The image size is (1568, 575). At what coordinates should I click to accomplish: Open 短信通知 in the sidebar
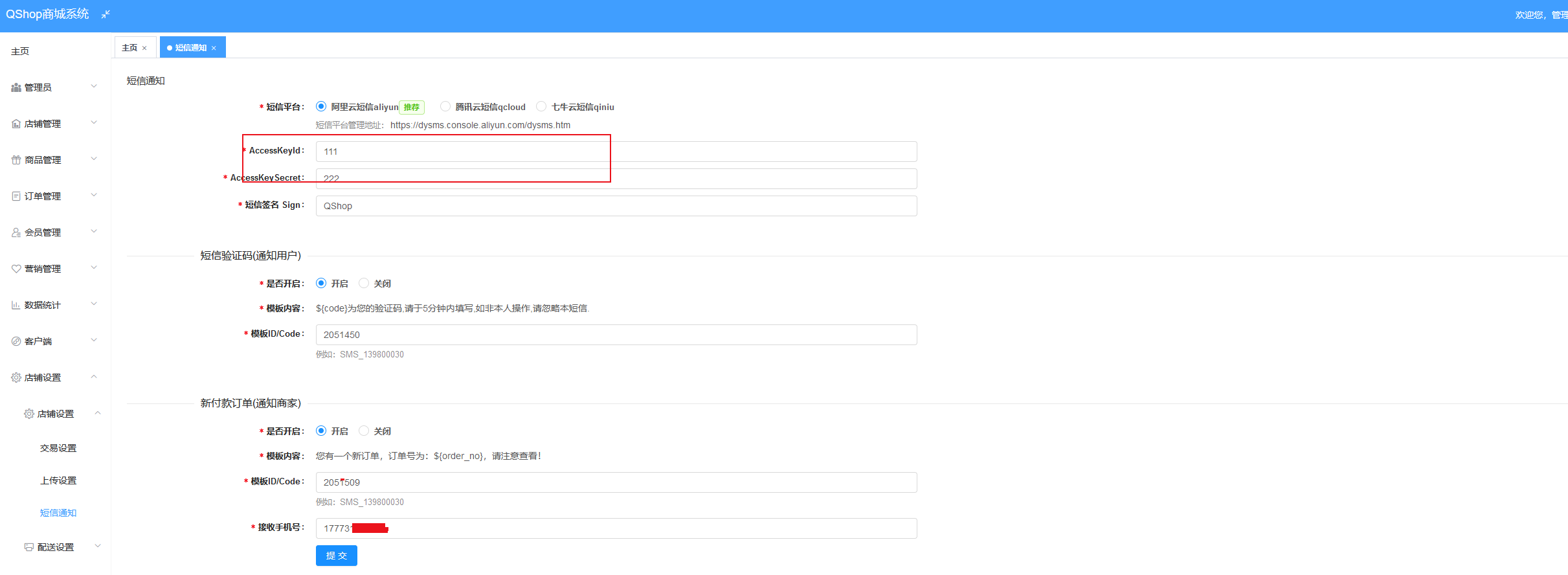(58, 513)
